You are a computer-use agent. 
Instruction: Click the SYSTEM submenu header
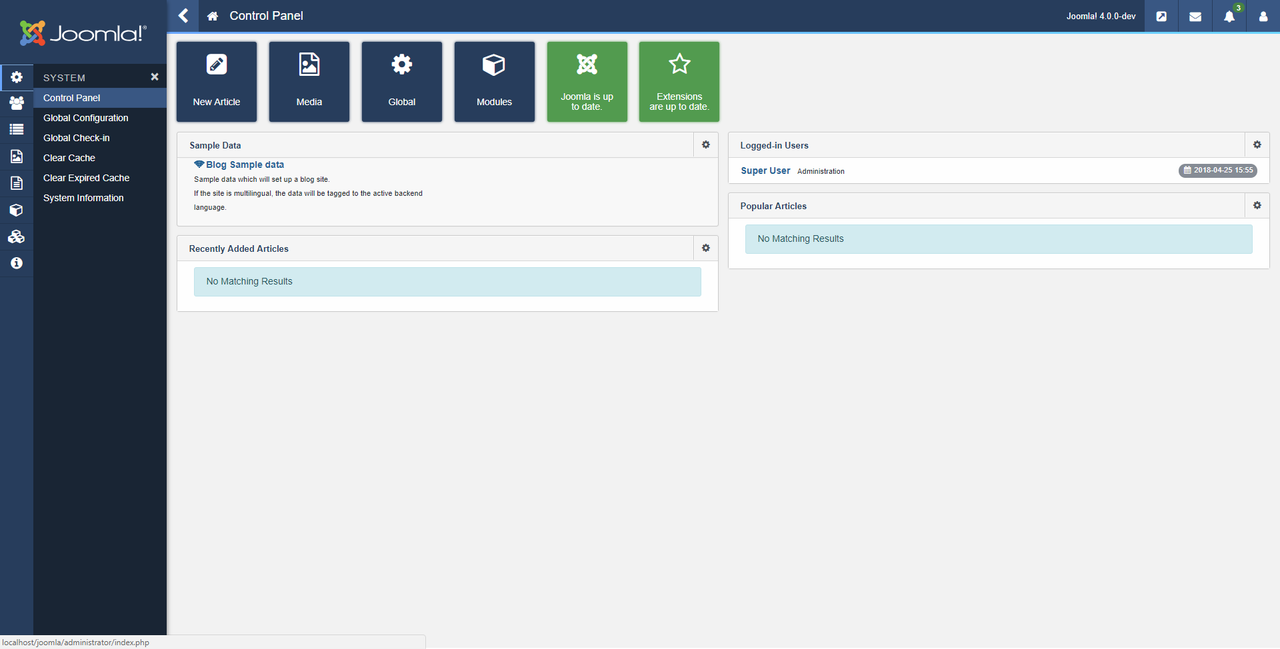point(64,78)
